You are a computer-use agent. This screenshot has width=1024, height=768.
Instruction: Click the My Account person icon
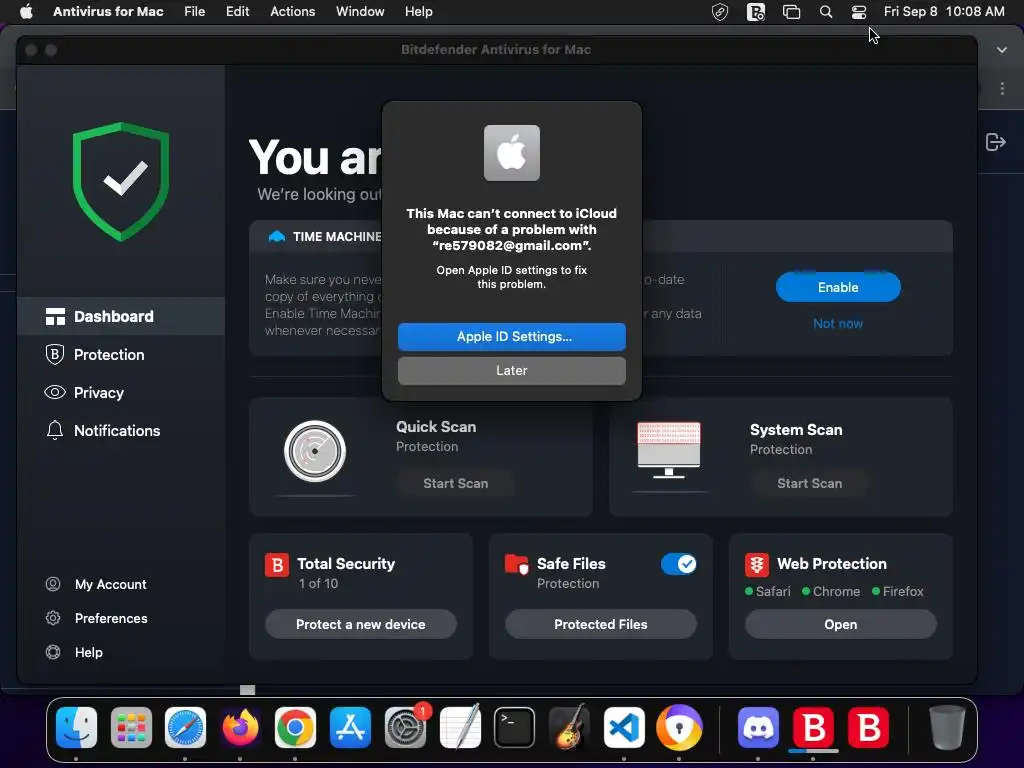[x=53, y=584]
